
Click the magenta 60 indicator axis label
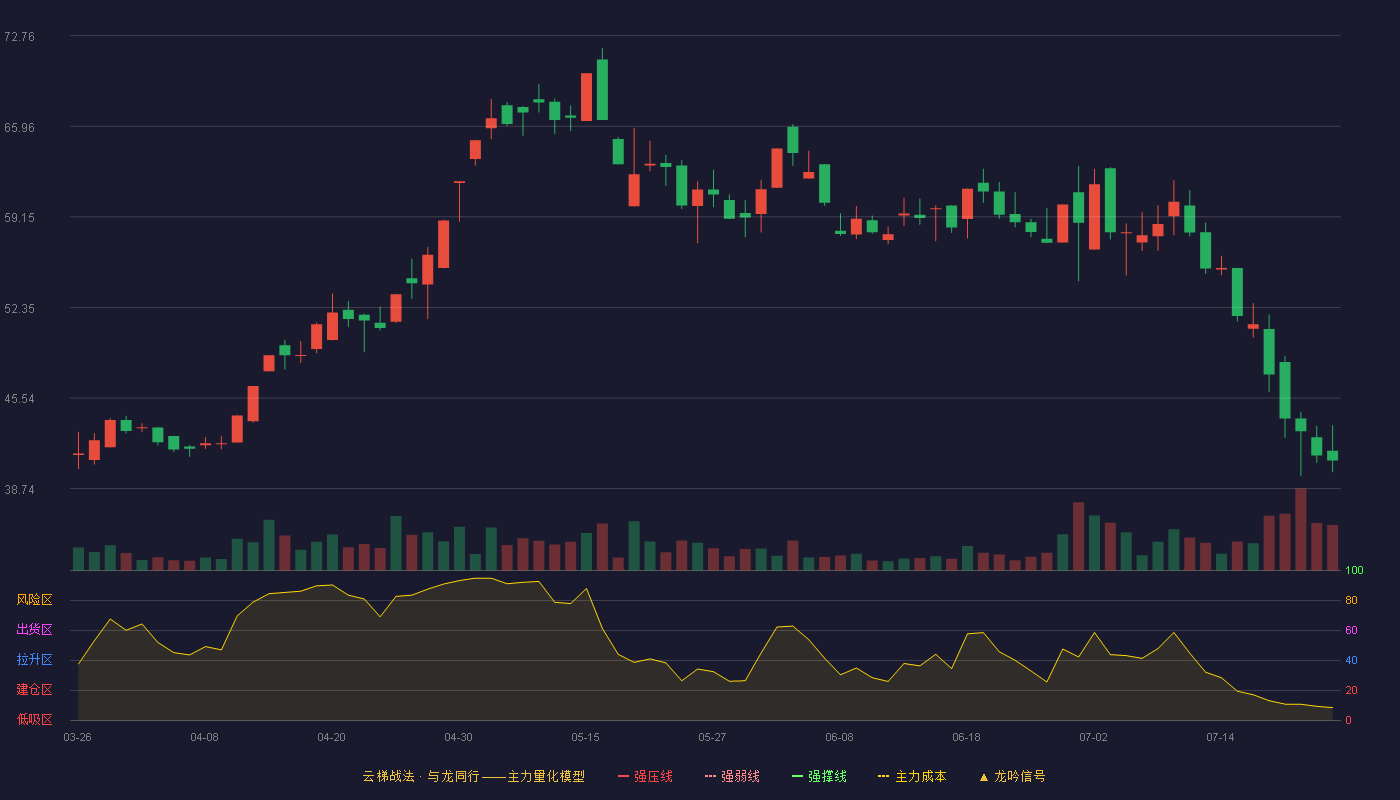click(1351, 630)
